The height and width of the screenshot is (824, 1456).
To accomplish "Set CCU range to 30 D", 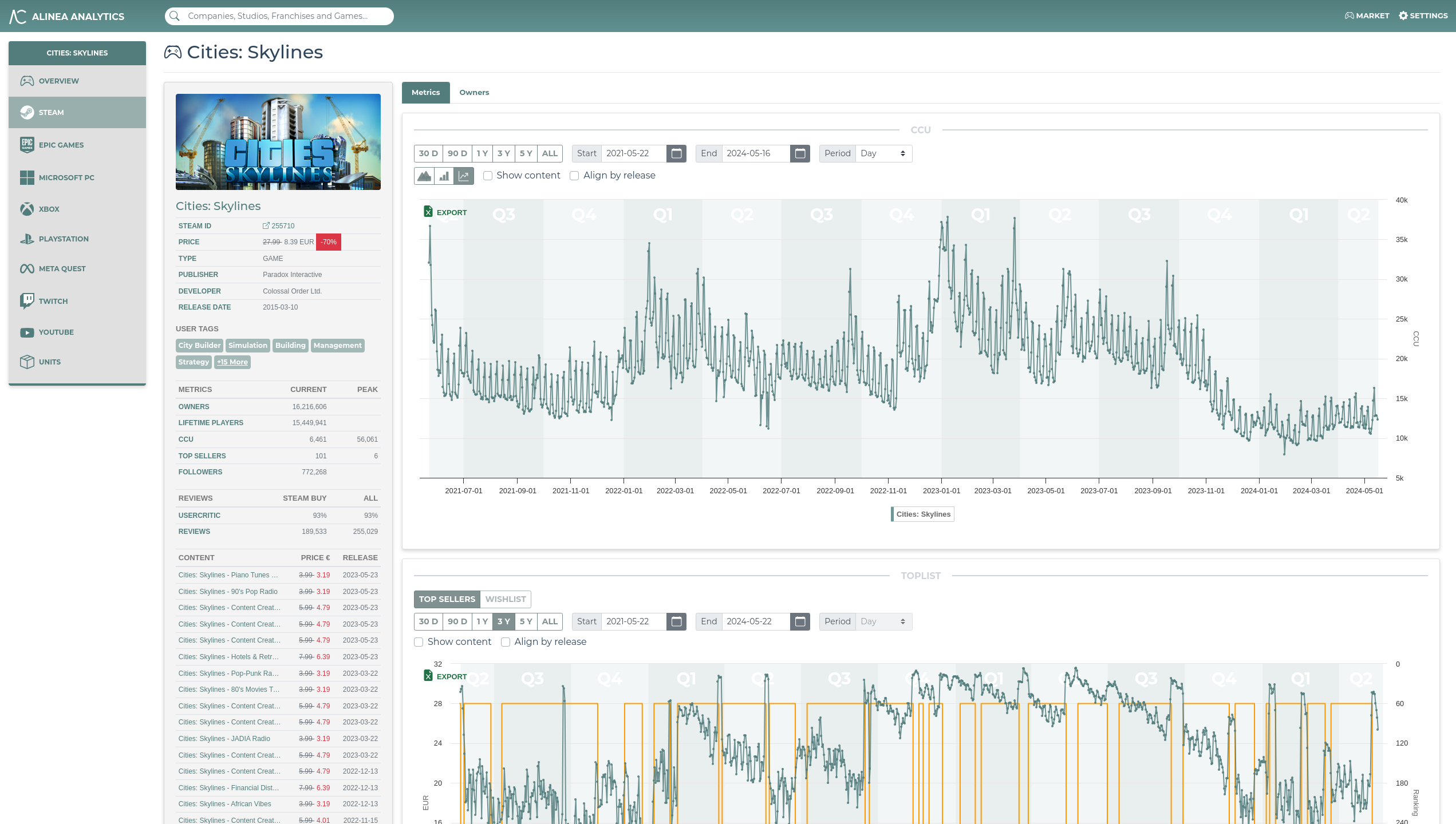I will pos(428,153).
